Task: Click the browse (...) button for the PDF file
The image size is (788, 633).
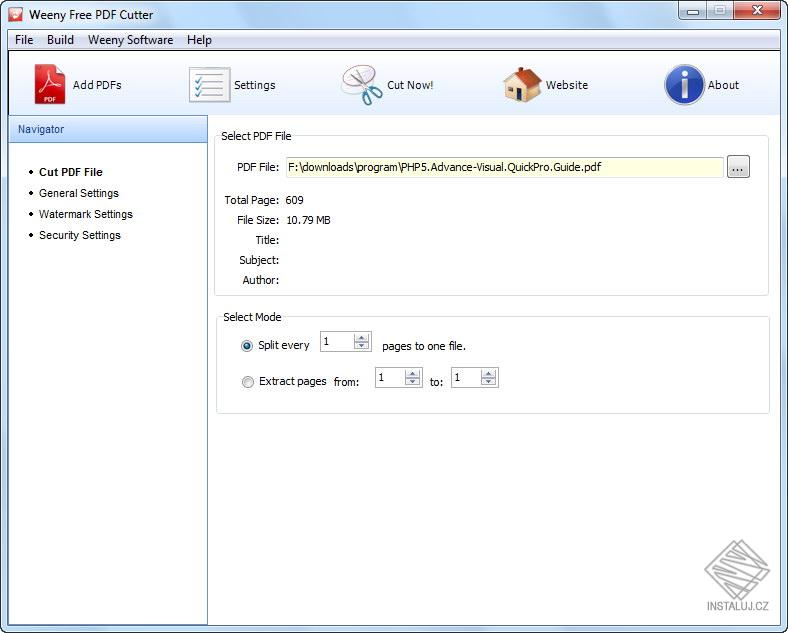Action: click(x=738, y=167)
